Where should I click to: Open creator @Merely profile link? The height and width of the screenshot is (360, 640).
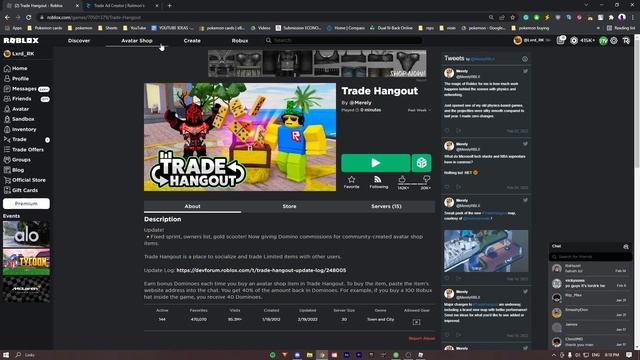tap(360, 103)
